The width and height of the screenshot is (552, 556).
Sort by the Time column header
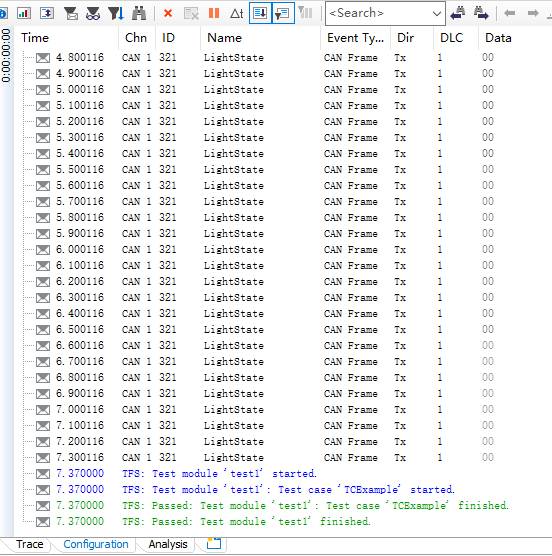point(67,38)
